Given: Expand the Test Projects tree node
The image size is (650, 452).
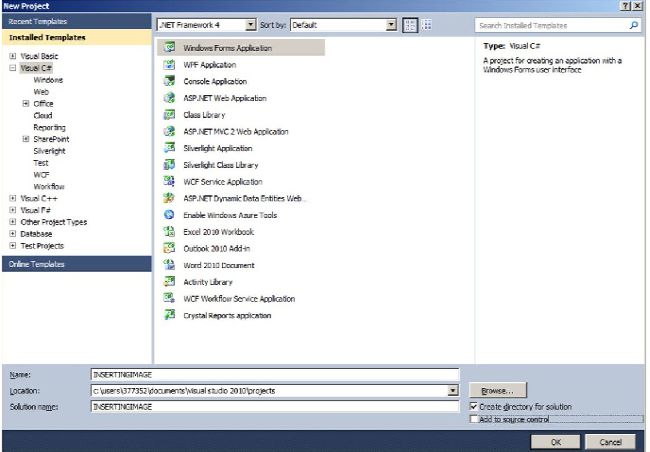Looking at the screenshot, I should point(13,245).
